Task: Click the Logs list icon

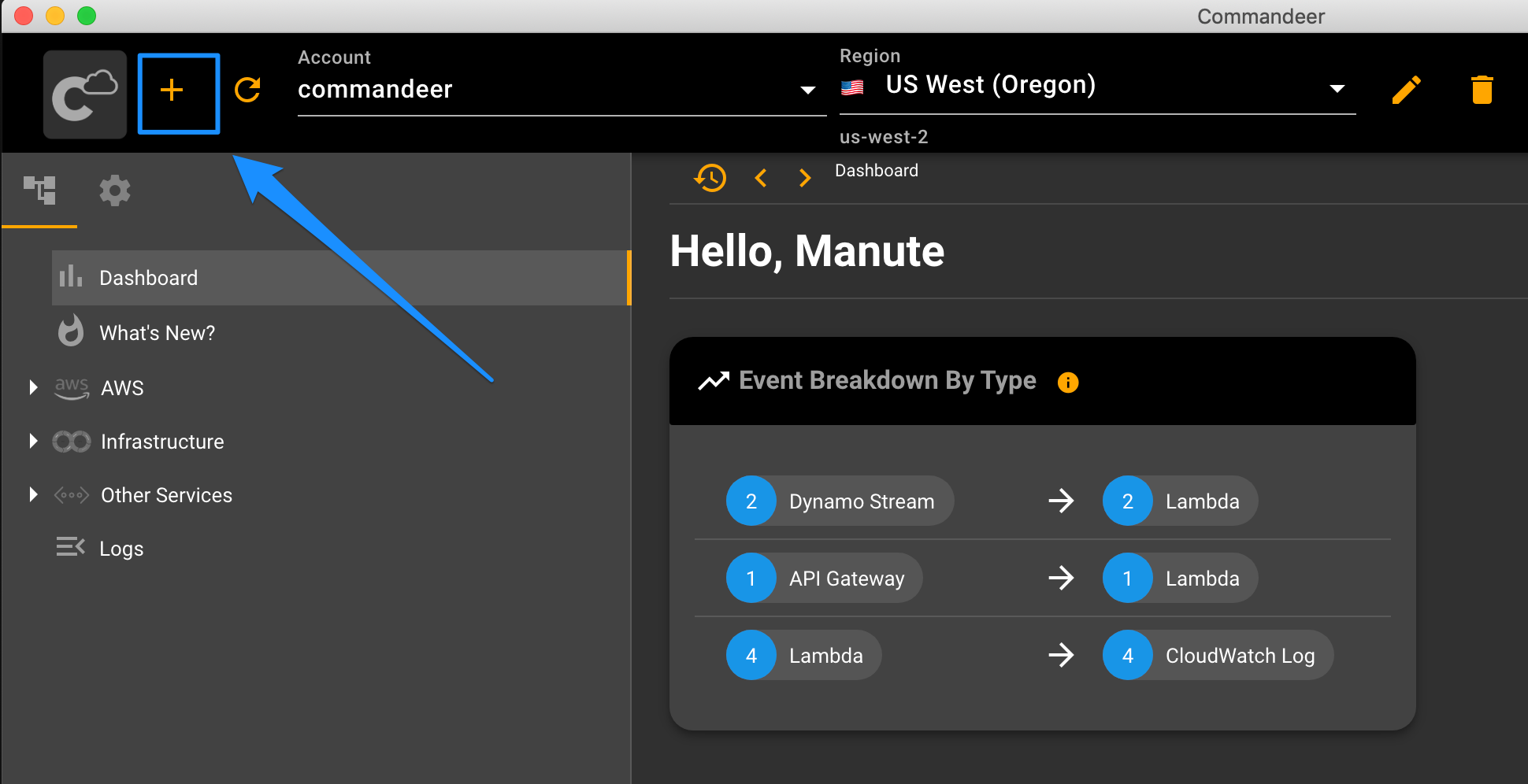Action: coord(71,546)
